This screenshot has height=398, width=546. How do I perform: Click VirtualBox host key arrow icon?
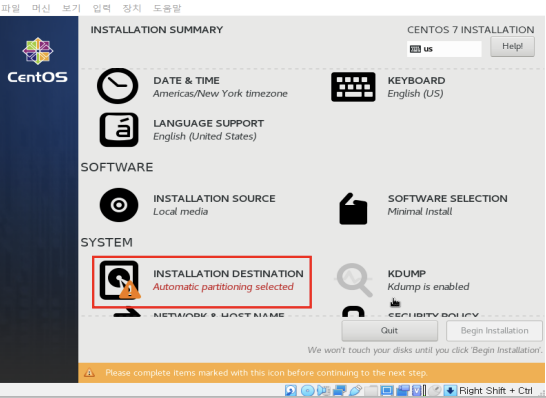450,390
